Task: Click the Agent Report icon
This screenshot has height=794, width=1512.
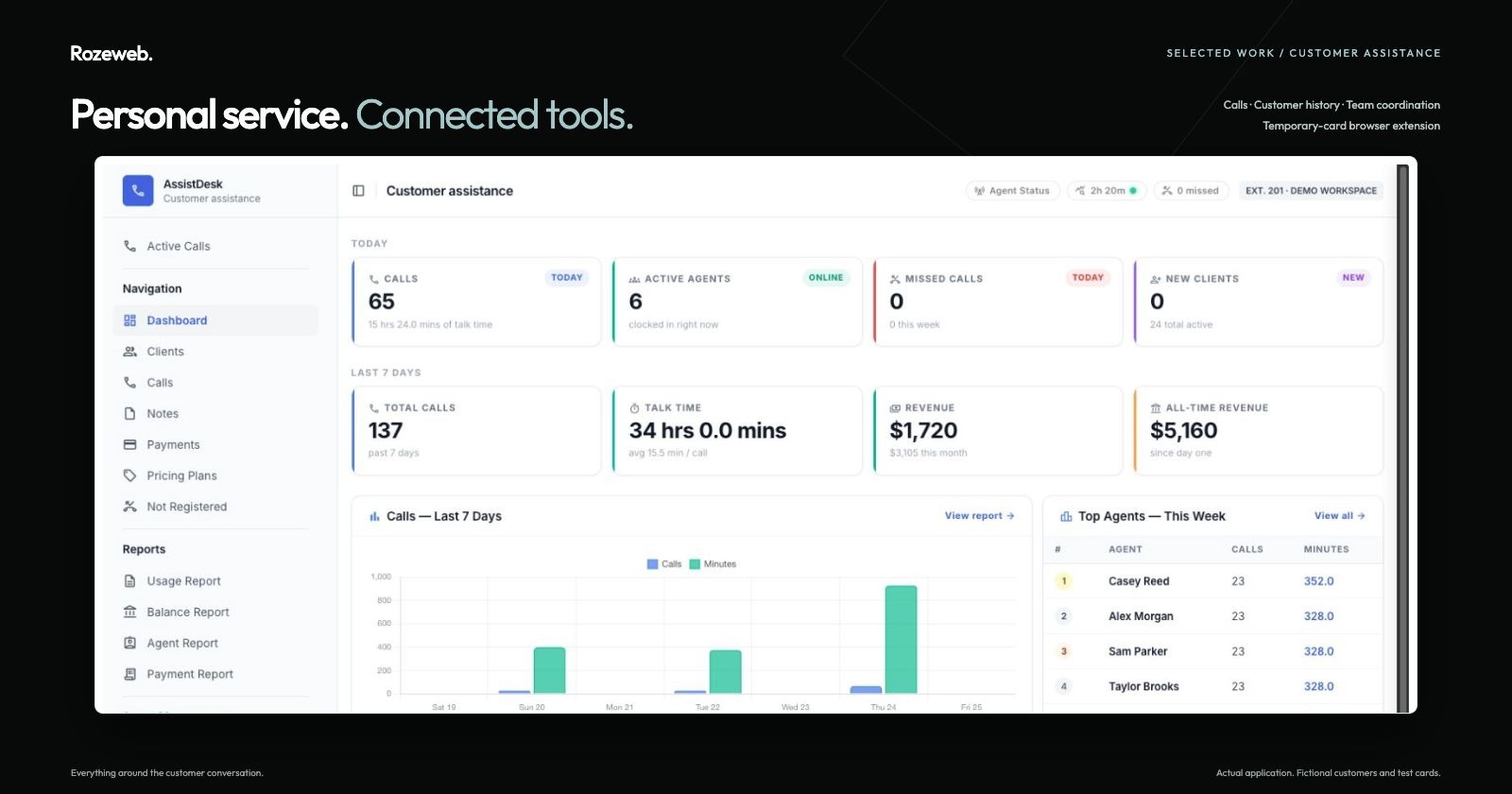Action: coord(130,643)
